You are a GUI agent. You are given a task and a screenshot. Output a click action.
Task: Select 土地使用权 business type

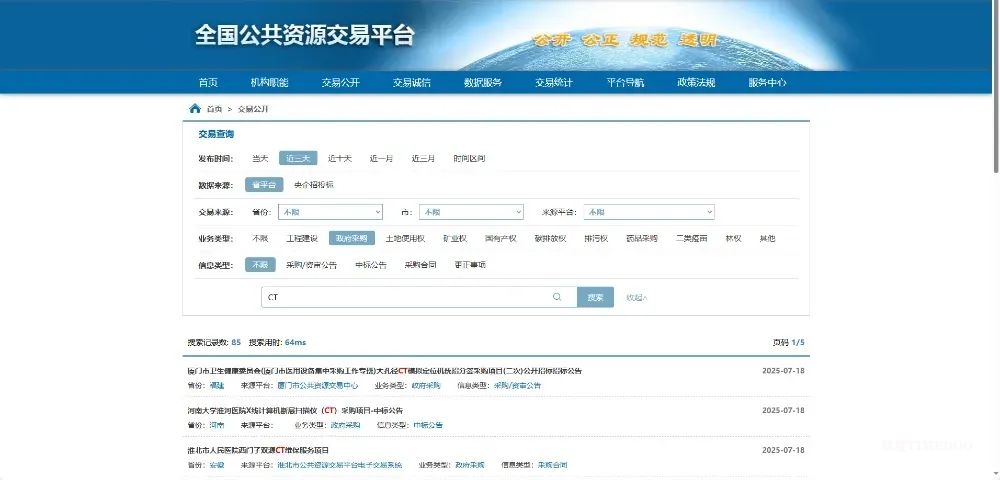pyautogui.click(x=406, y=238)
